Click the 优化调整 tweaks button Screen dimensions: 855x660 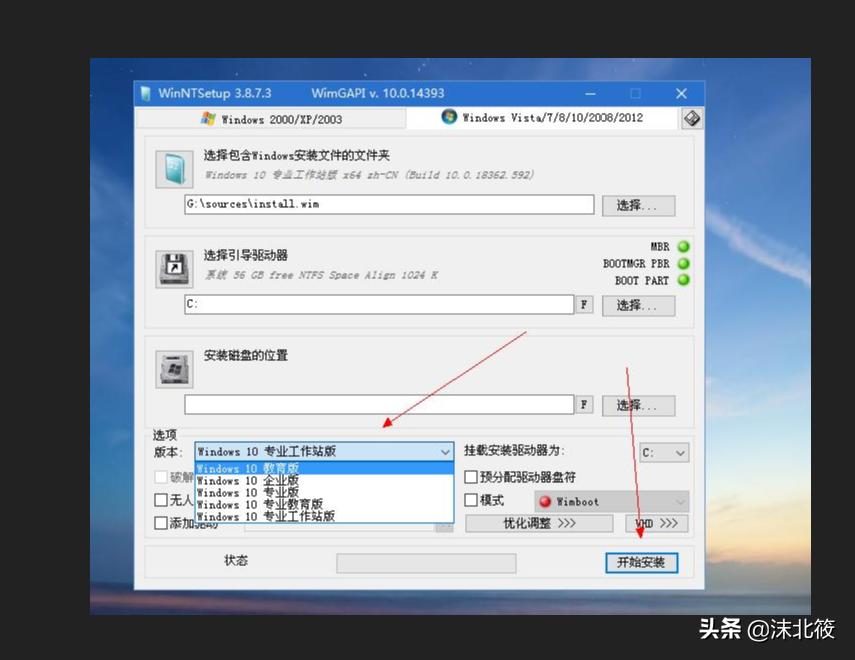(537, 524)
